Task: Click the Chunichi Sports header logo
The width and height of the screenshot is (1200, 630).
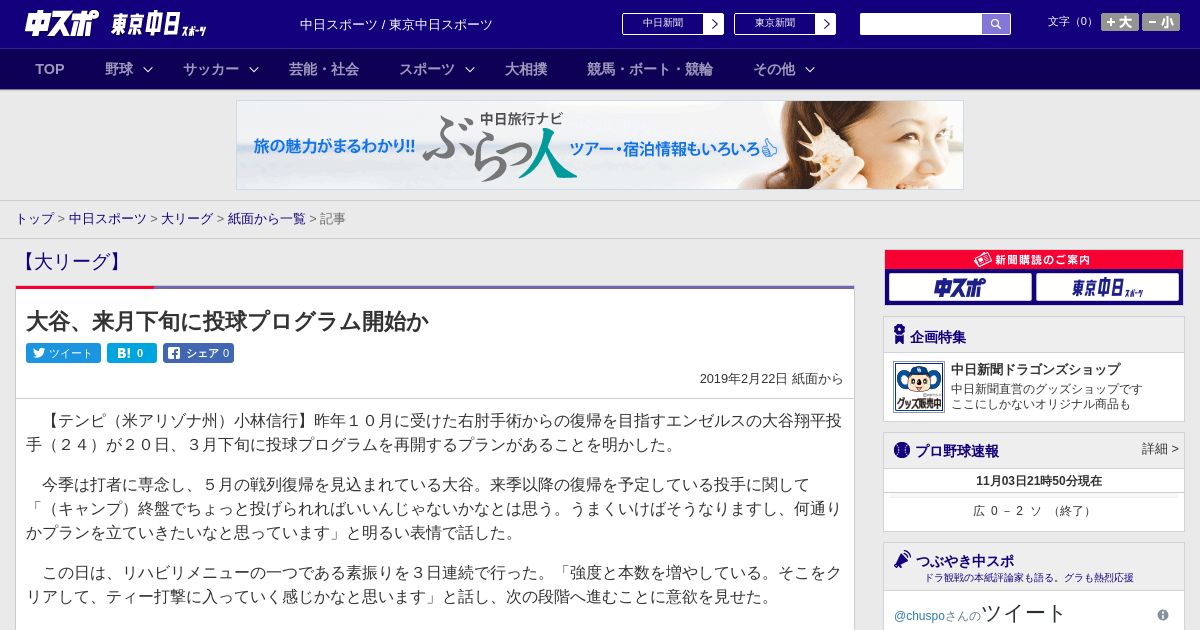Action: 62,23
